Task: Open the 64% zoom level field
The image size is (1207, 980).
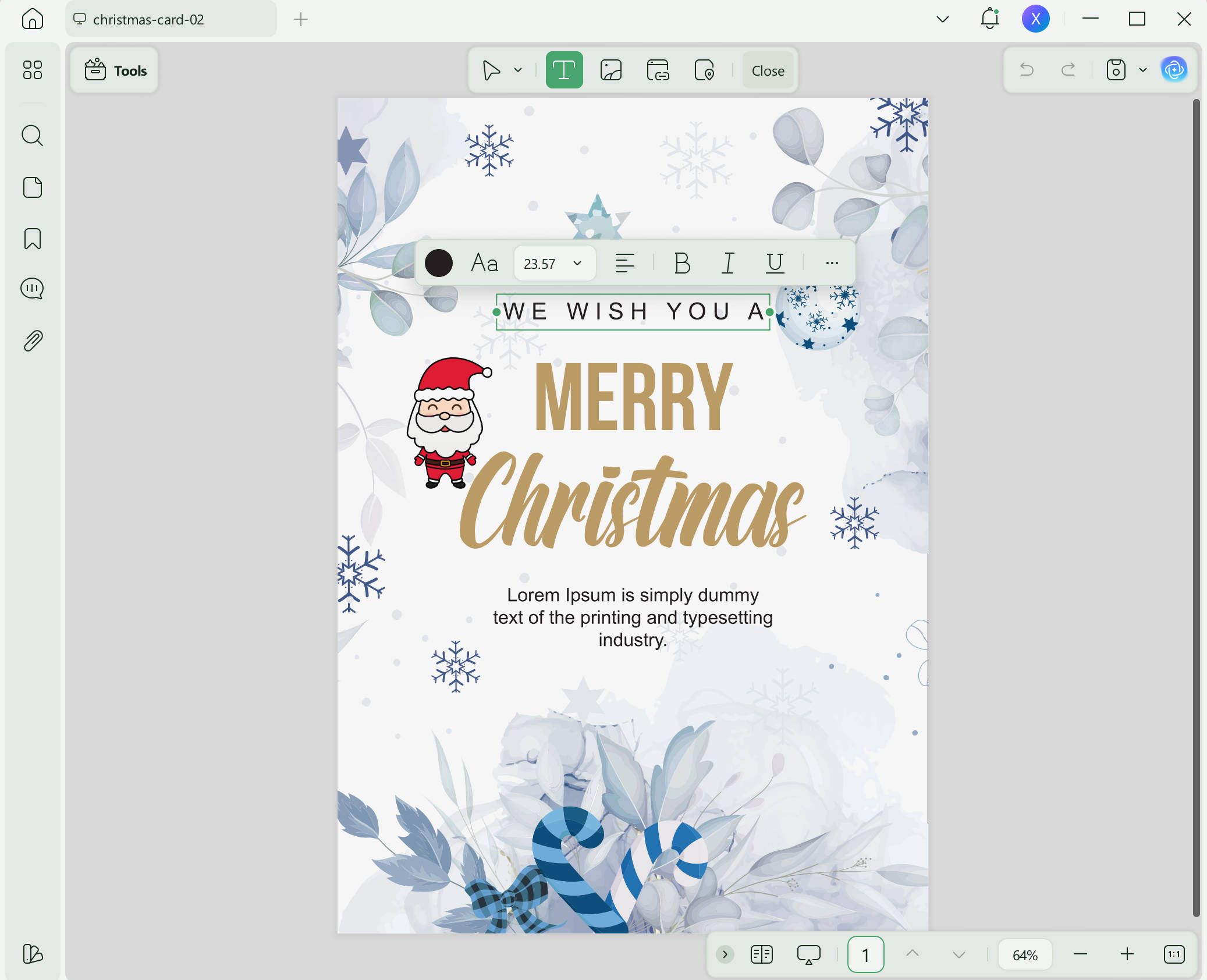Action: 1025,954
